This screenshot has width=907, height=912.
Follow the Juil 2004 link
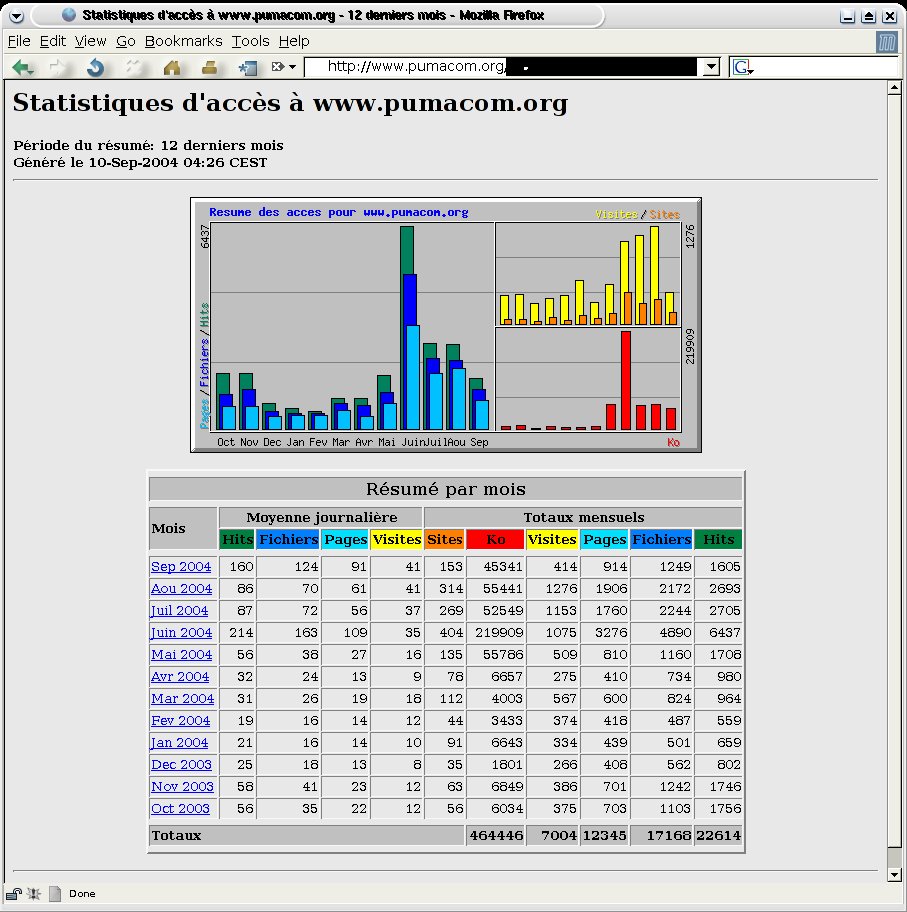(x=179, y=611)
